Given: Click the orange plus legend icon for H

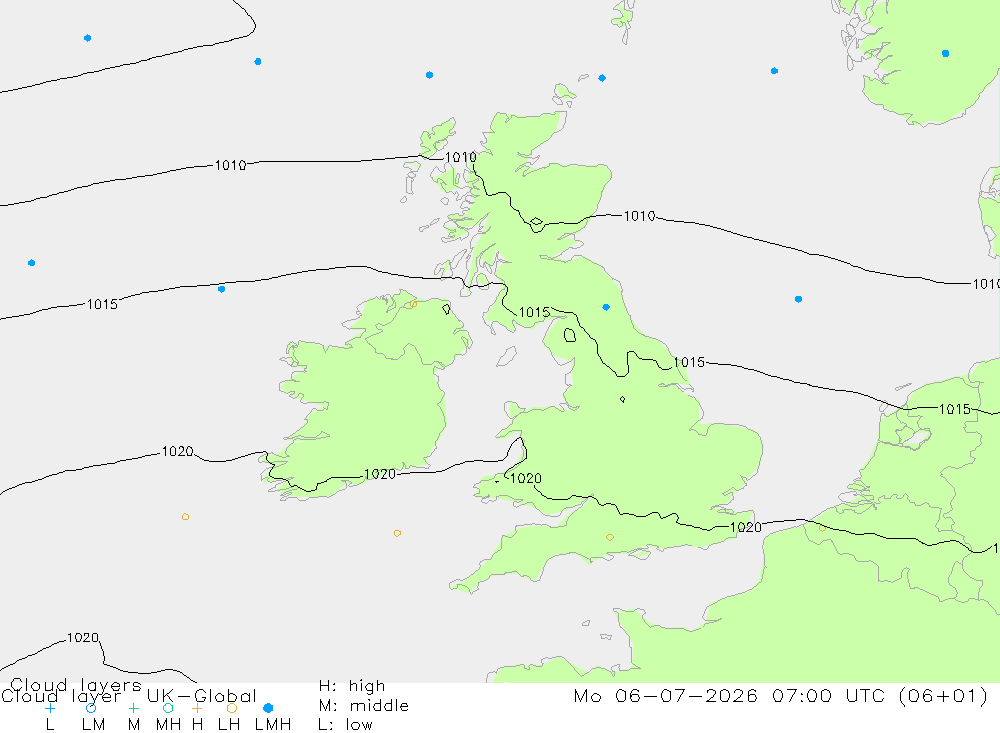Looking at the screenshot, I should pos(197,708).
